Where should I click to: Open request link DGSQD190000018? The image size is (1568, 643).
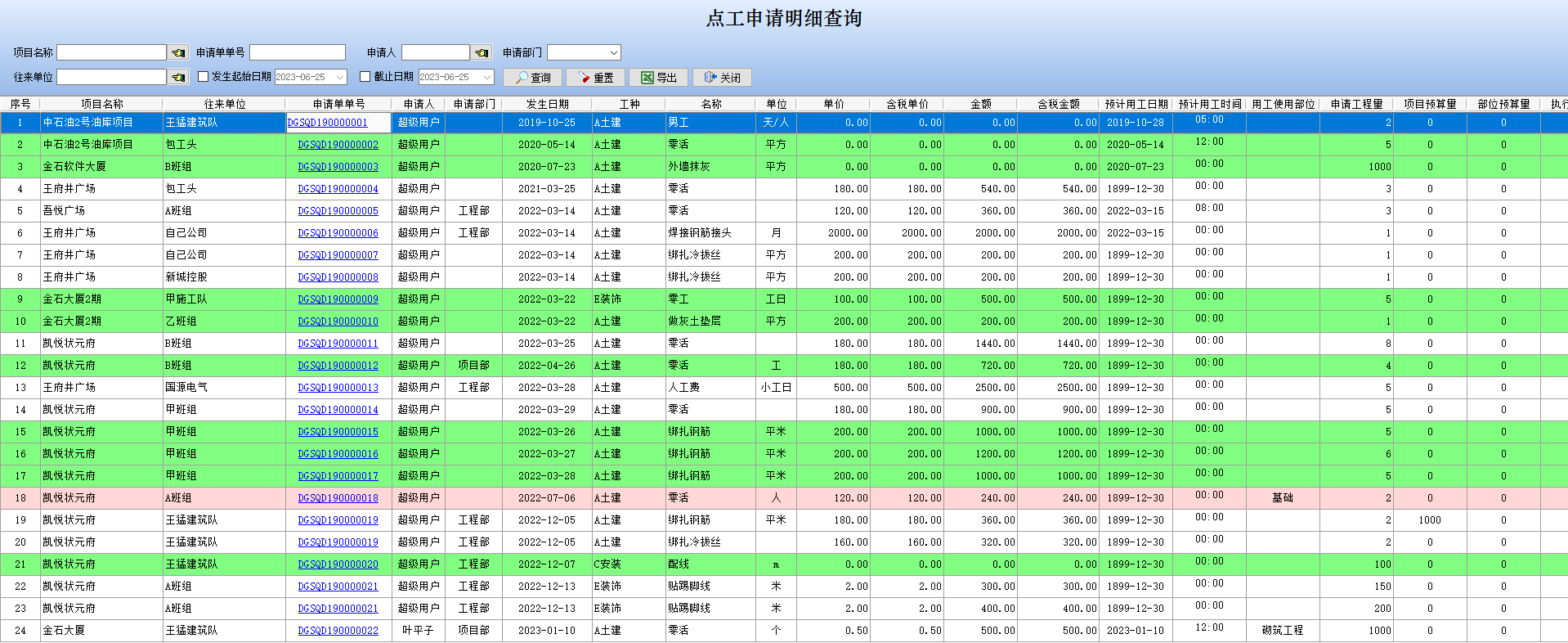point(338,498)
